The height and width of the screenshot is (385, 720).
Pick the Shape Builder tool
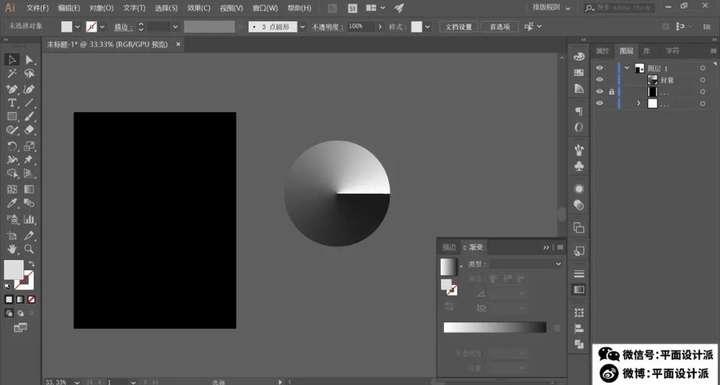(12, 174)
